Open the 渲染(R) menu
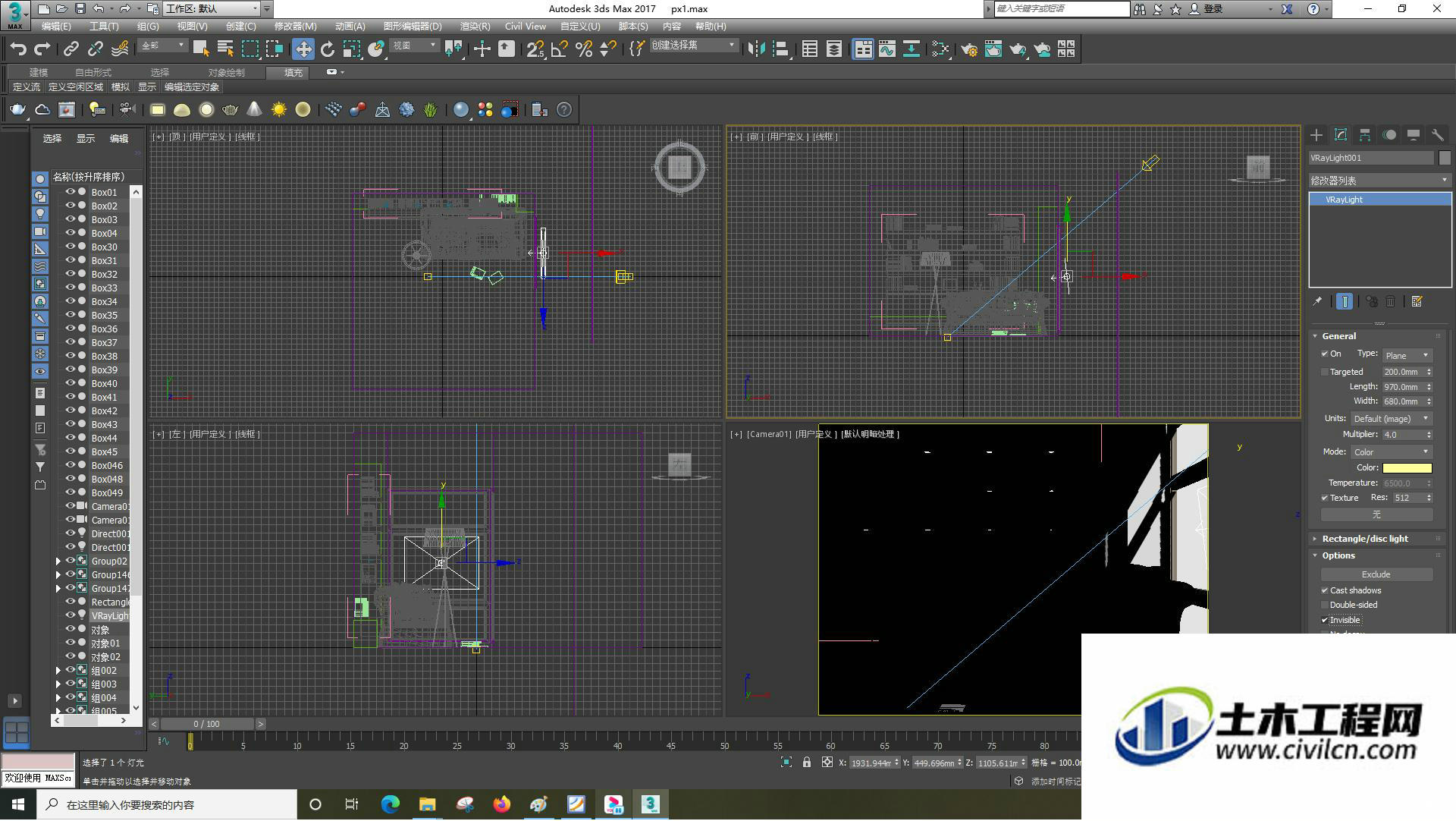The width and height of the screenshot is (1456, 821). [475, 27]
